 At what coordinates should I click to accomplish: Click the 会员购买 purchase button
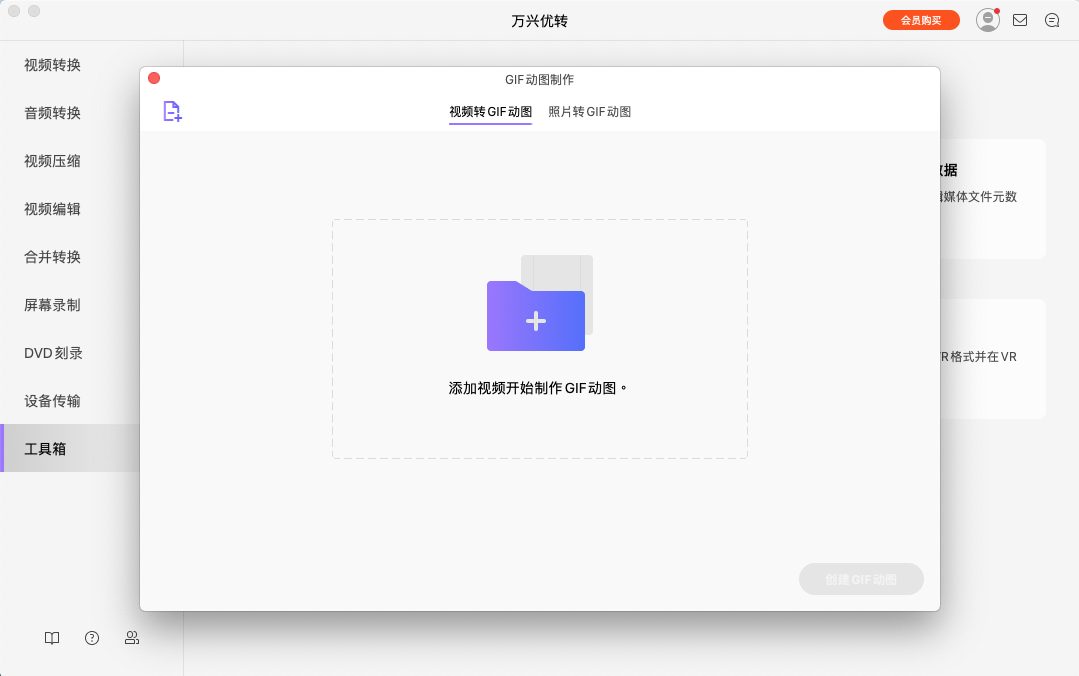click(920, 19)
